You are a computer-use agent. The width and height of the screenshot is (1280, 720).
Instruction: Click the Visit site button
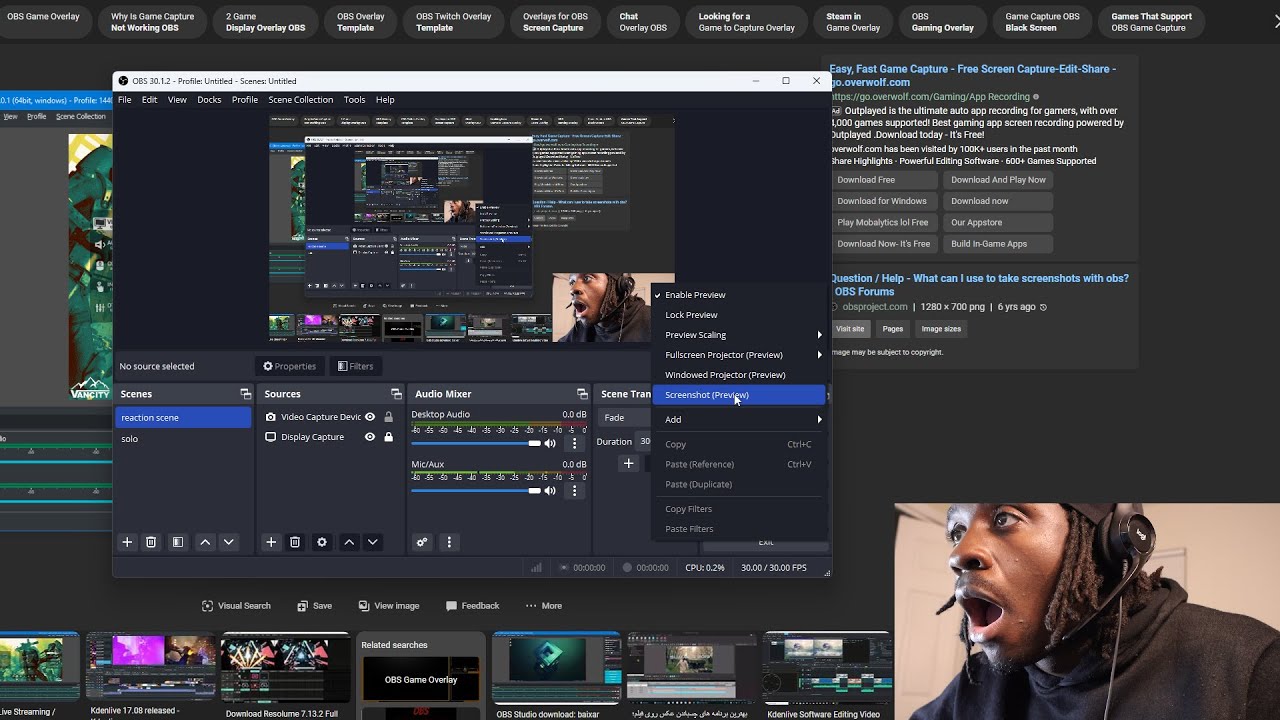click(850, 329)
